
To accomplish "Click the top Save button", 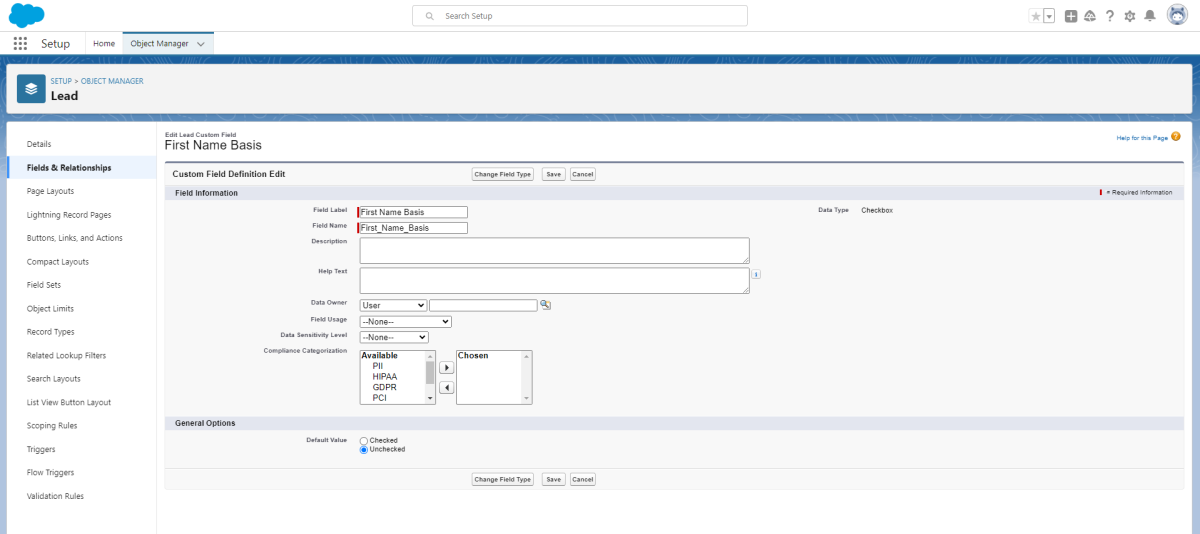I will (553, 174).
